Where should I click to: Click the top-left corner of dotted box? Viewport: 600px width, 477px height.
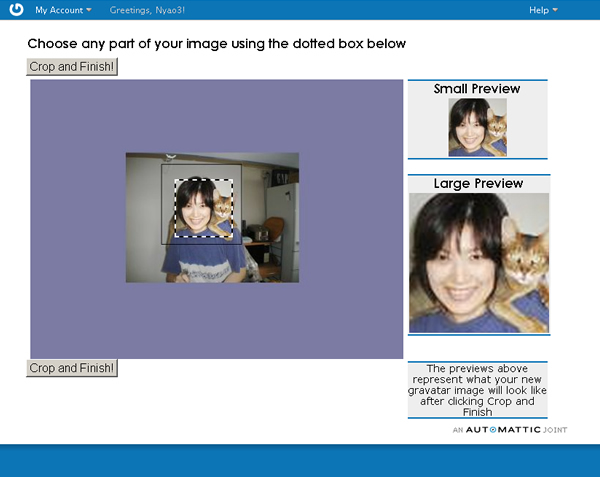(x=175, y=180)
